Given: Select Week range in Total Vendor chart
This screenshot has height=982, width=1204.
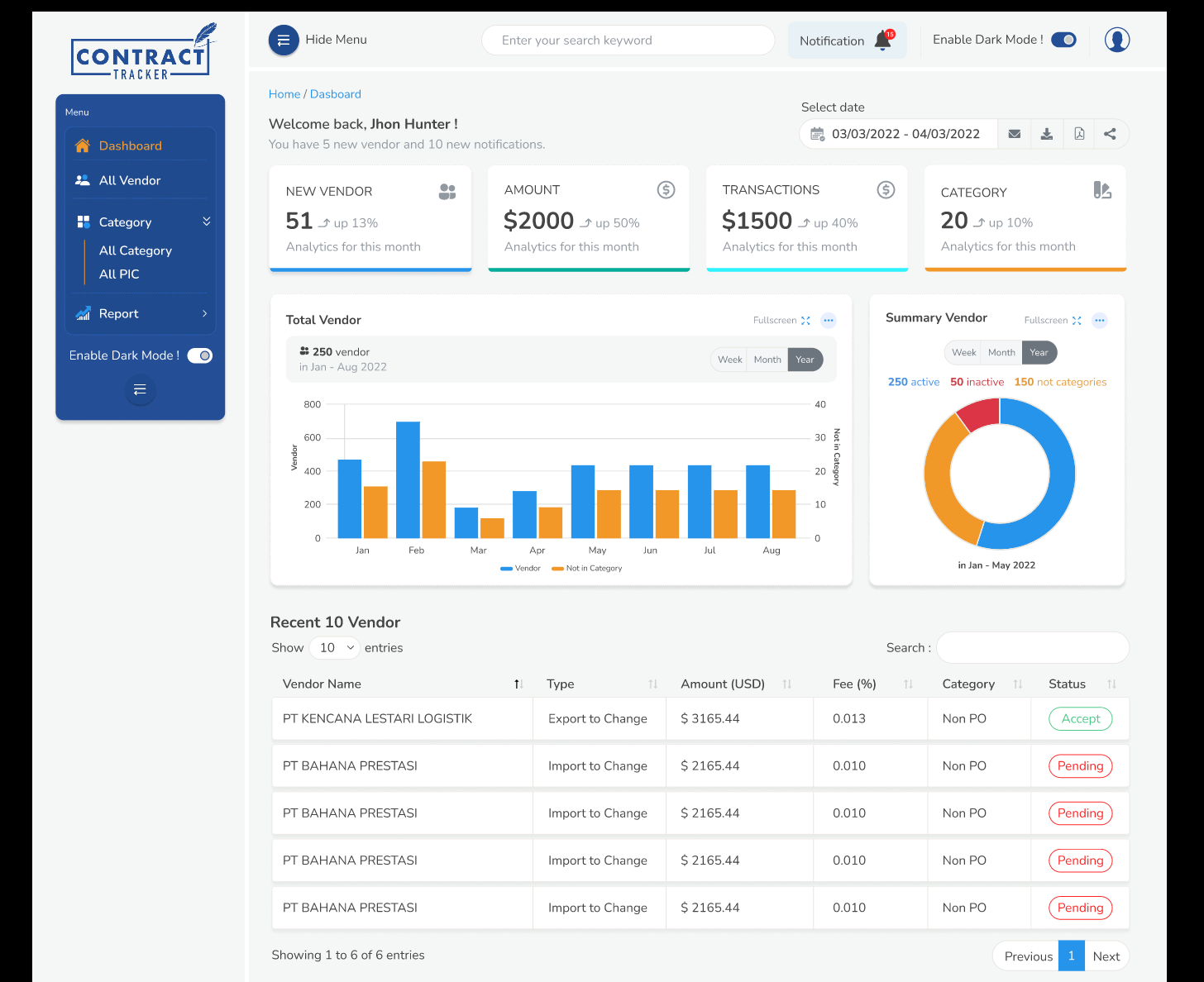Looking at the screenshot, I should point(729,360).
